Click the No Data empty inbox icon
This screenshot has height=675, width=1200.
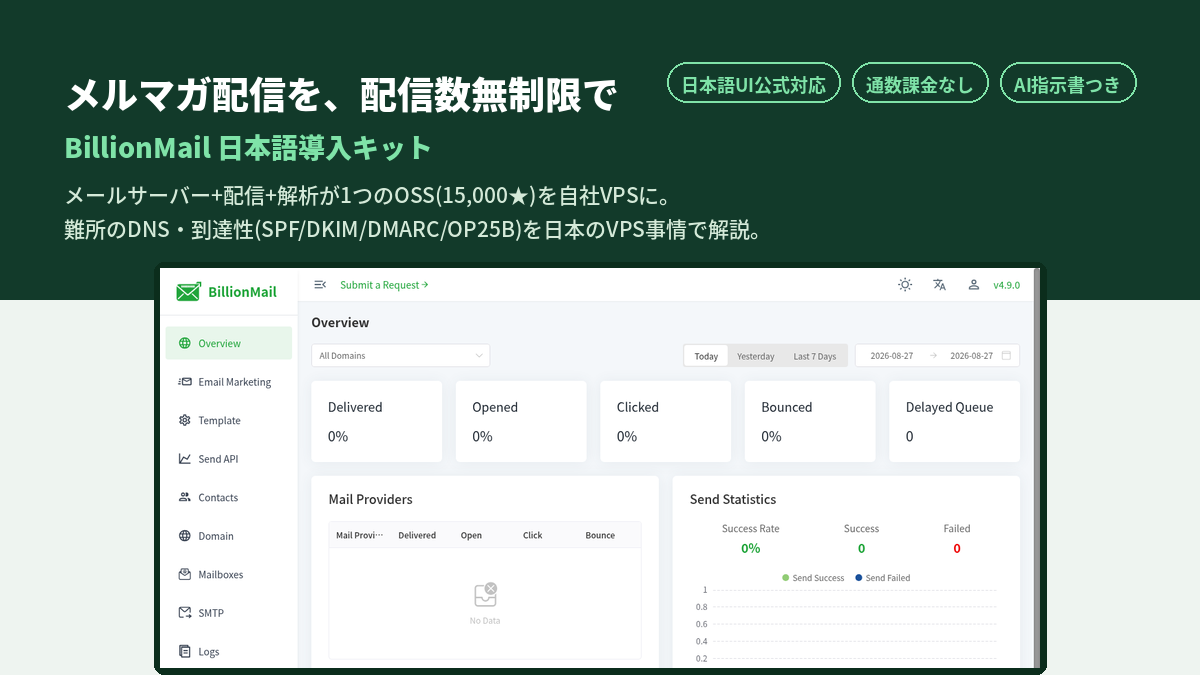(485, 595)
